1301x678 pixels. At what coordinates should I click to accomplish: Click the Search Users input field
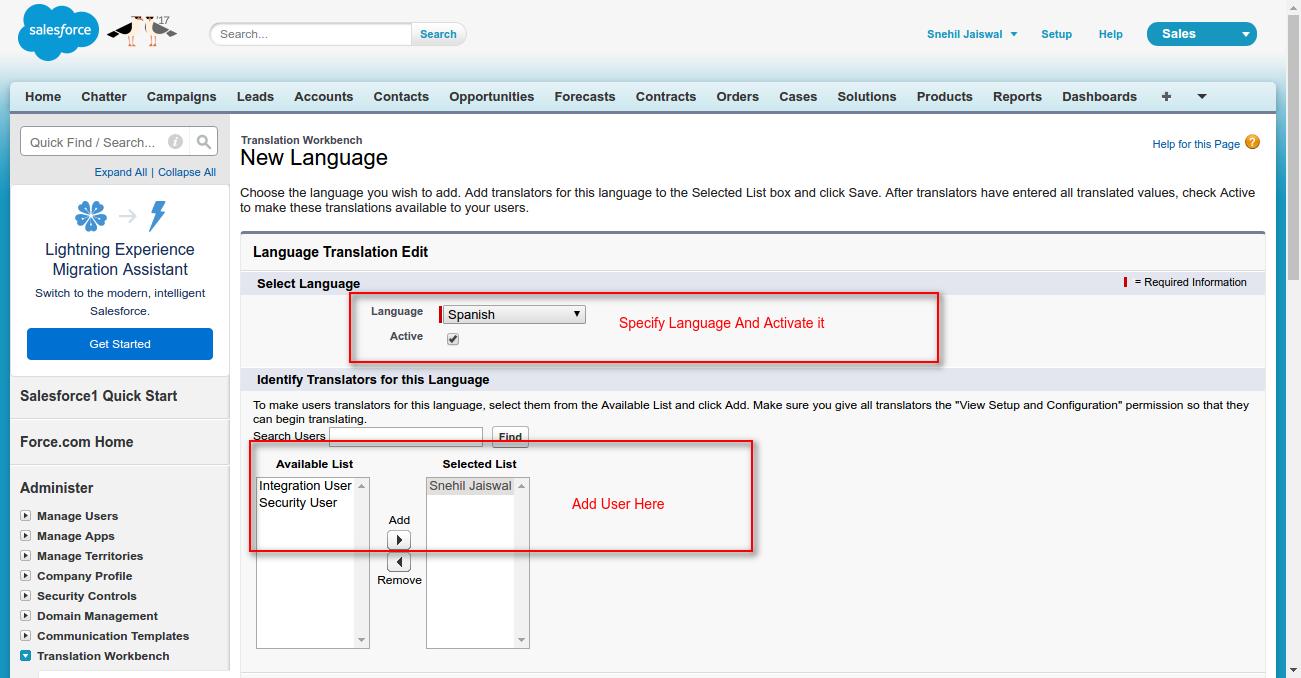coord(406,436)
